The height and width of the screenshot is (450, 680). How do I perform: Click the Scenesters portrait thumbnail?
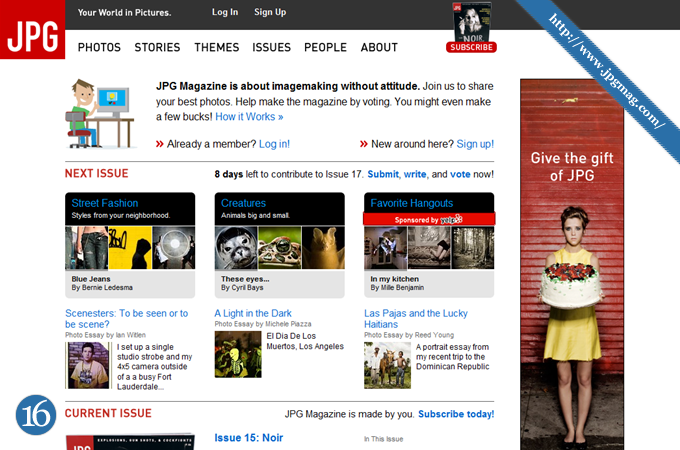[88, 365]
